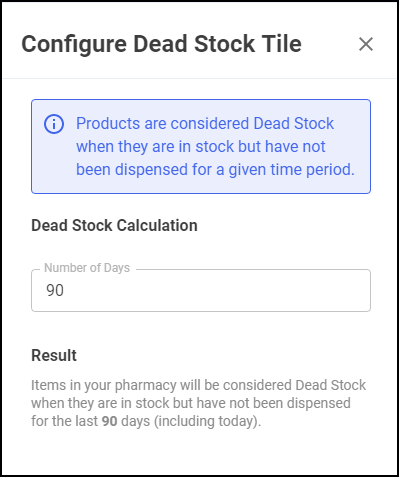Close the Configure Dead Stock Tile panel
This screenshot has height=477, width=399.
pos(366,44)
